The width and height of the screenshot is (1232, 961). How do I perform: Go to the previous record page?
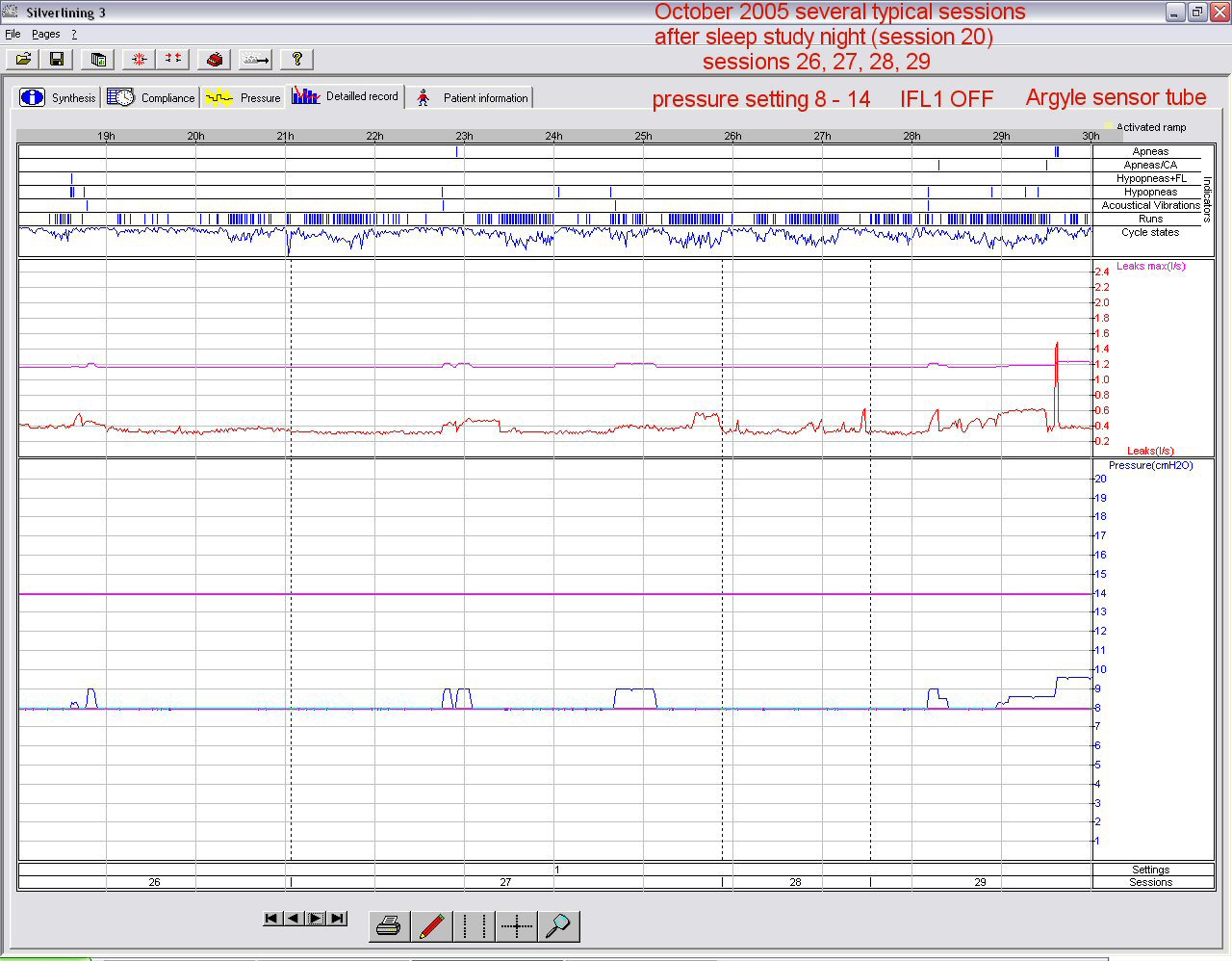(293, 919)
